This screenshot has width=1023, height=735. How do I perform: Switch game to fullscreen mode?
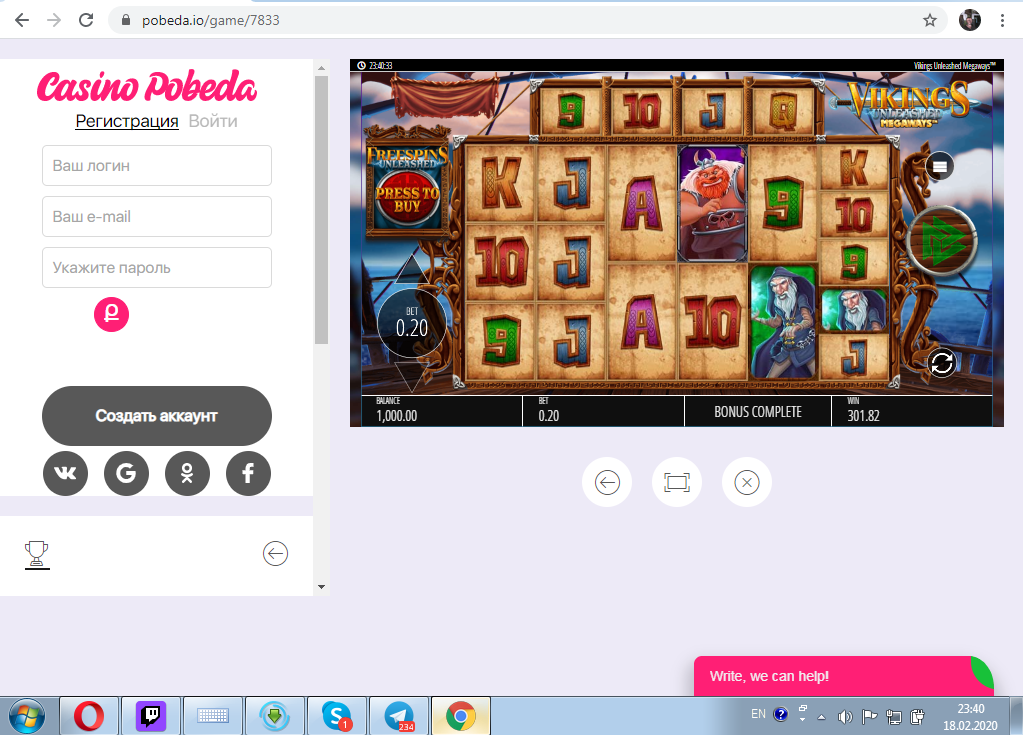point(677,483)
